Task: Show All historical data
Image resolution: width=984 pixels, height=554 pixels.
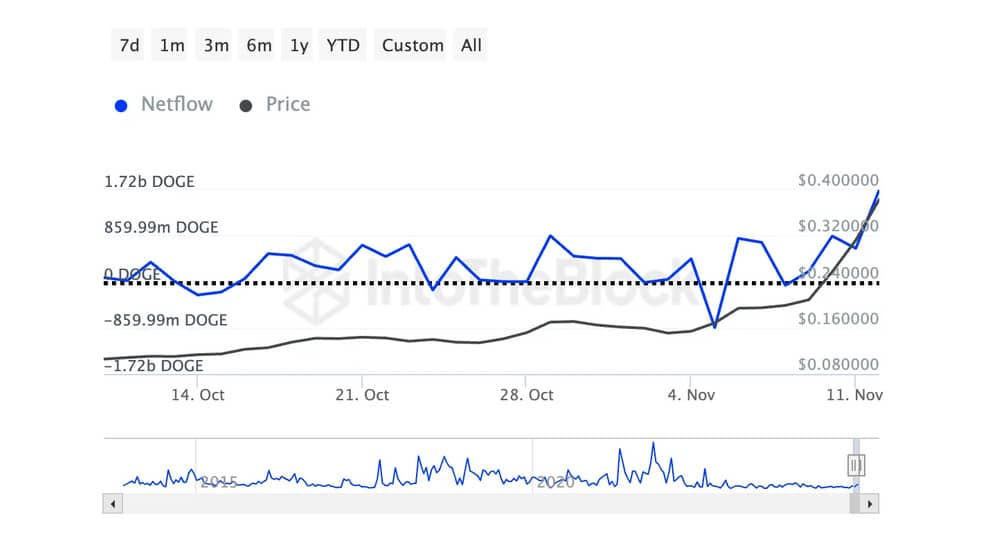Action: pyautogui.click(x=471, y=45)
